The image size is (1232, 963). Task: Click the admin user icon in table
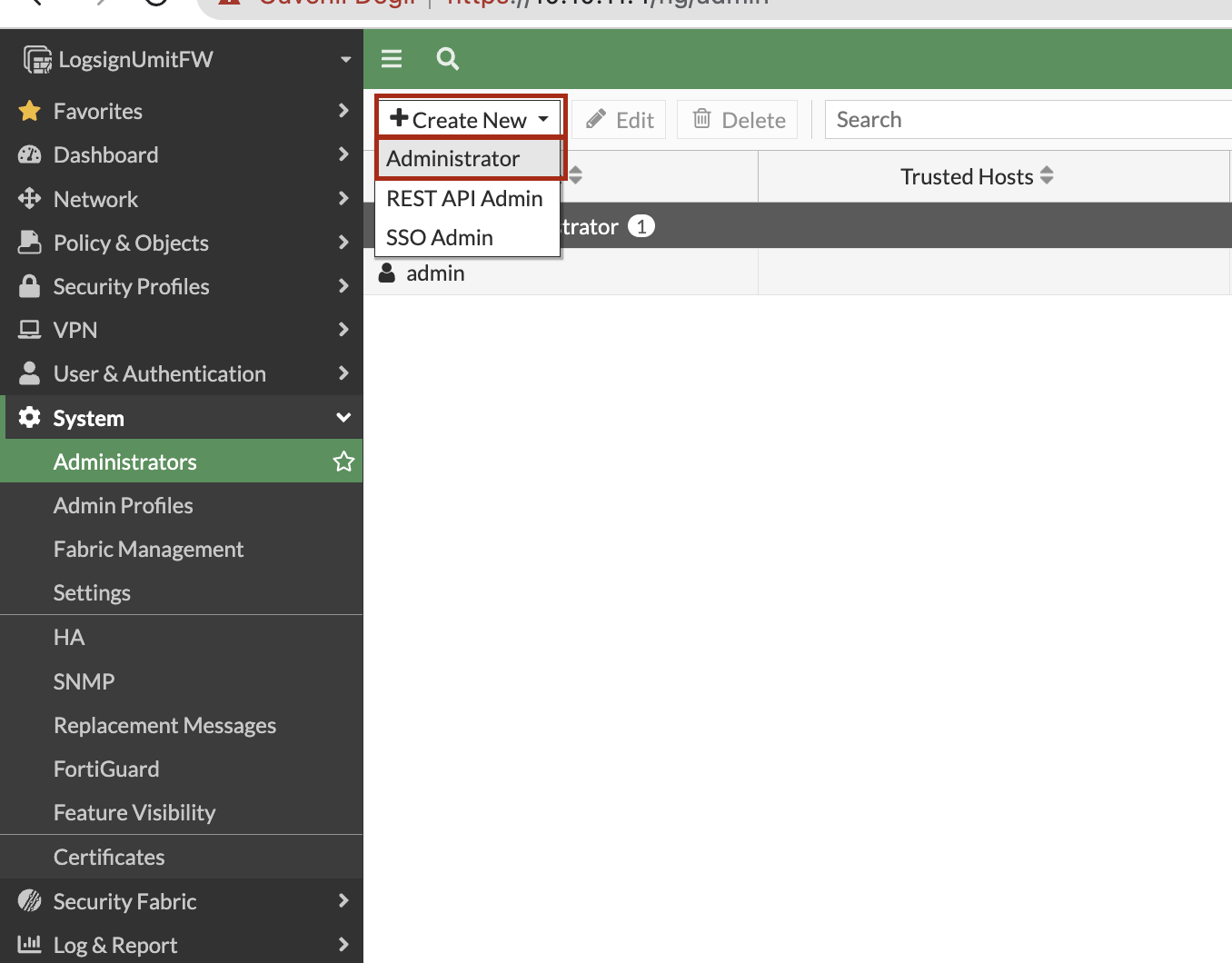[387, 273]
